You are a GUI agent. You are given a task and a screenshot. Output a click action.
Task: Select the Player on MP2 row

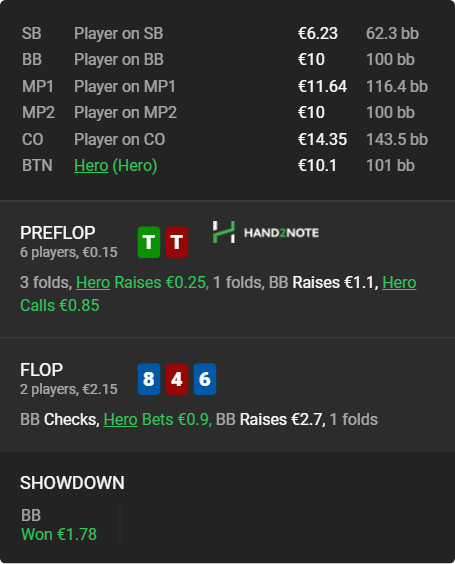tap(225, 113)
